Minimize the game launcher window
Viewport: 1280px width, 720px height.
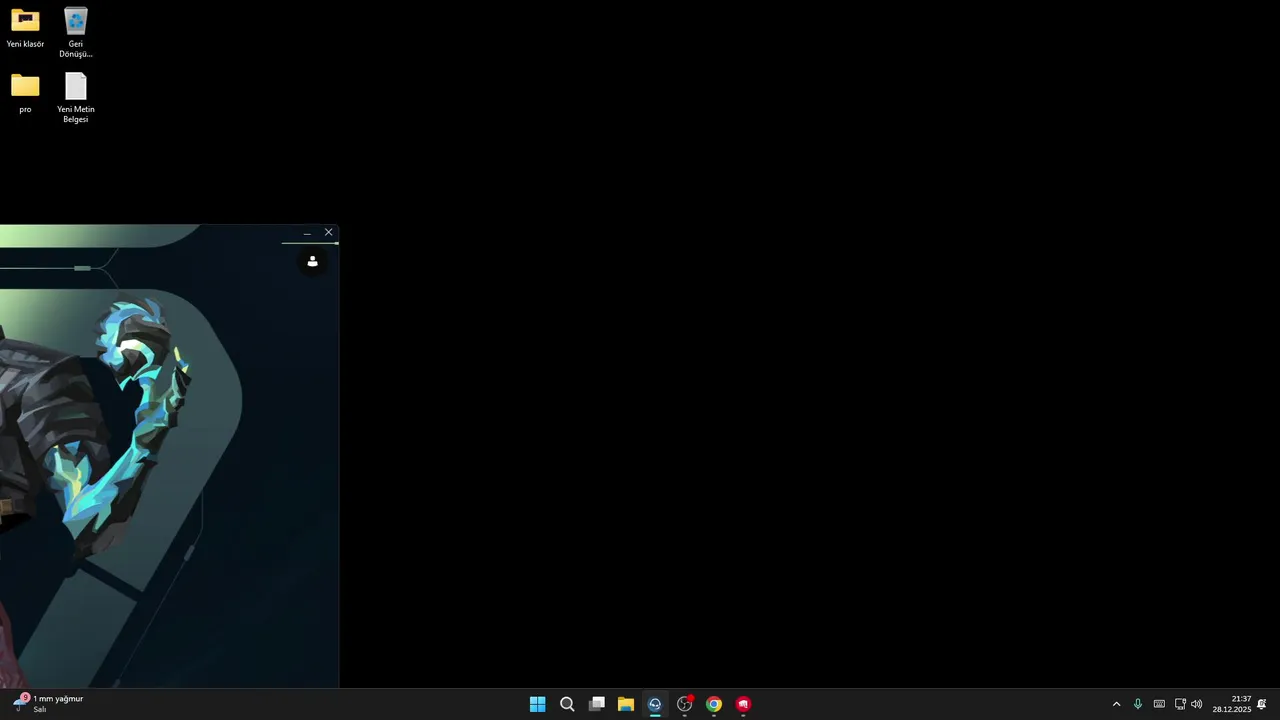click(x=307, y=233)
